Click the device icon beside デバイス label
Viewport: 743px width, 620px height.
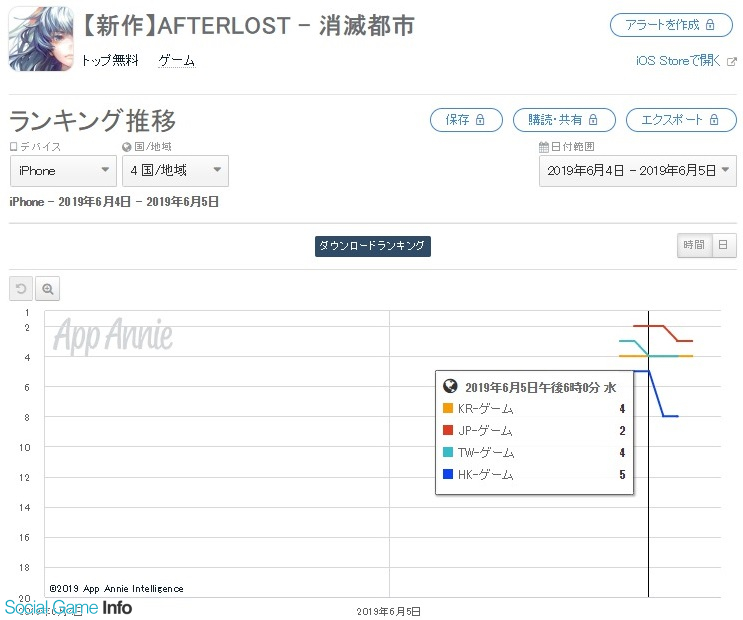coord(14,147)
